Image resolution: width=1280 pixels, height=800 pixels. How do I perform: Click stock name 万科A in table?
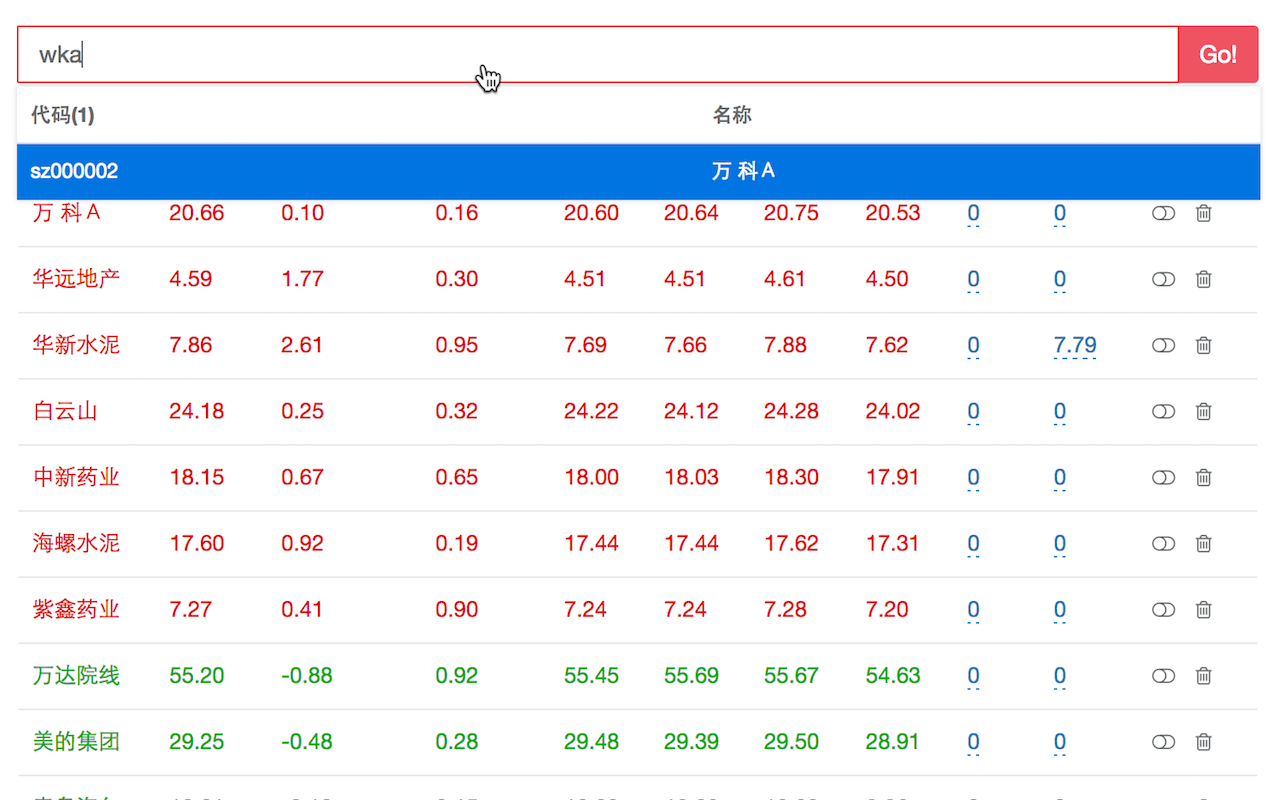(67, 213)
